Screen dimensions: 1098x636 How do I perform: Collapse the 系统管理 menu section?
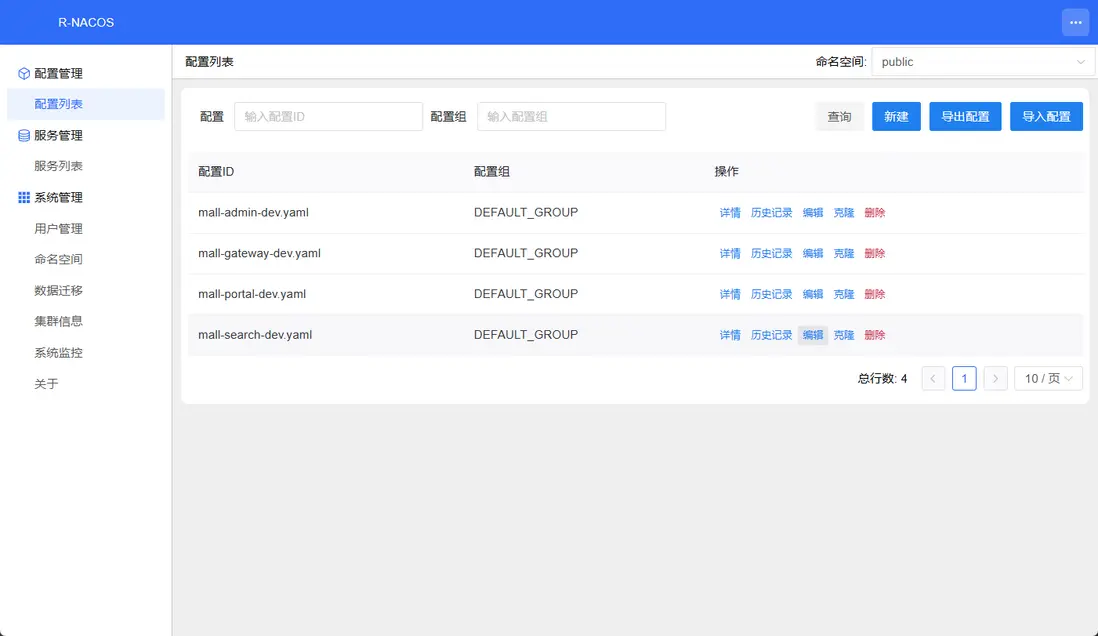click(x=58, y=197)
